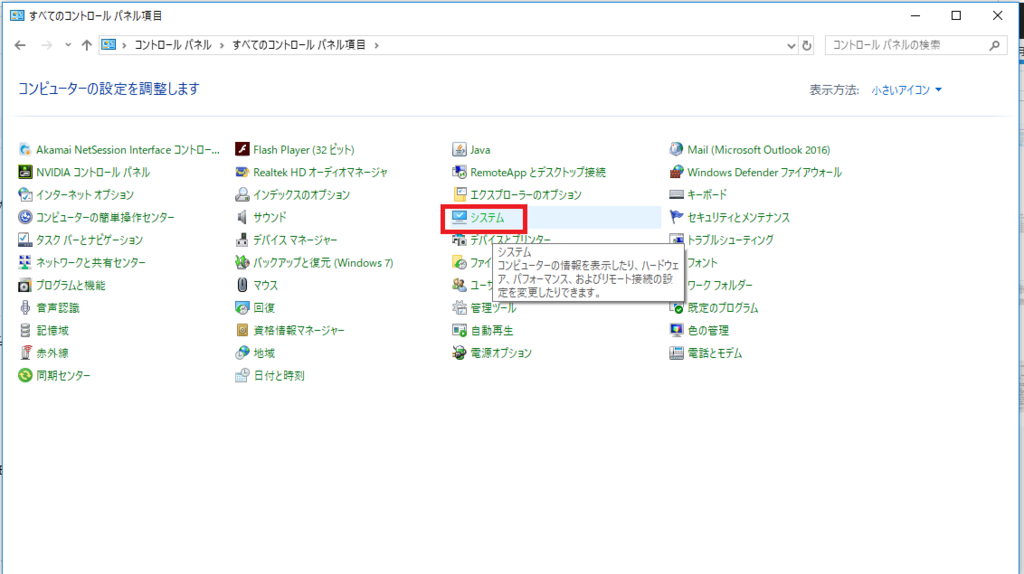Click the 色の管理 icon

[x=677, y=330]
